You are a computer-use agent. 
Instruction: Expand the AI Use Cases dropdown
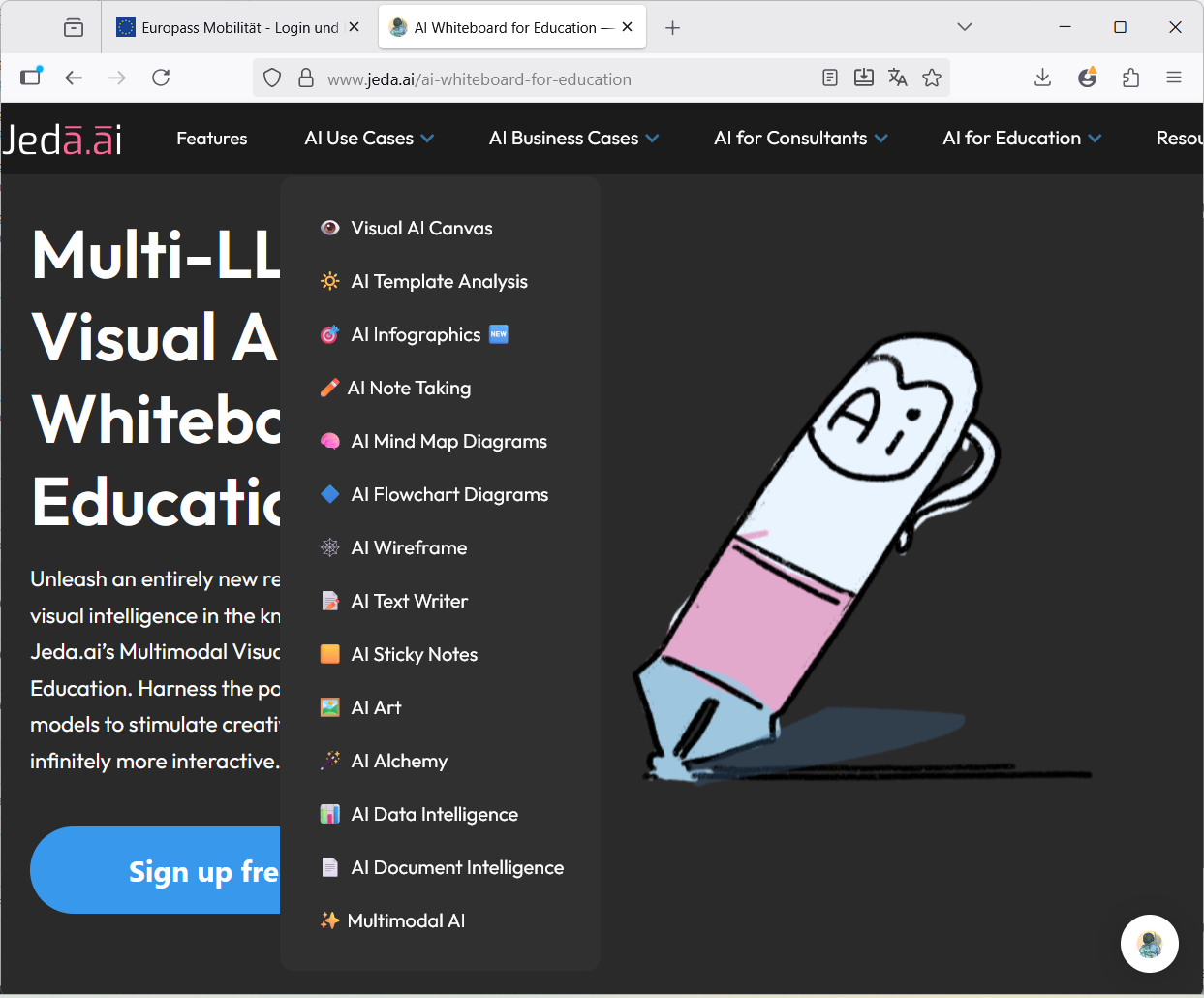pyautogui.click(x=369, y=139)
